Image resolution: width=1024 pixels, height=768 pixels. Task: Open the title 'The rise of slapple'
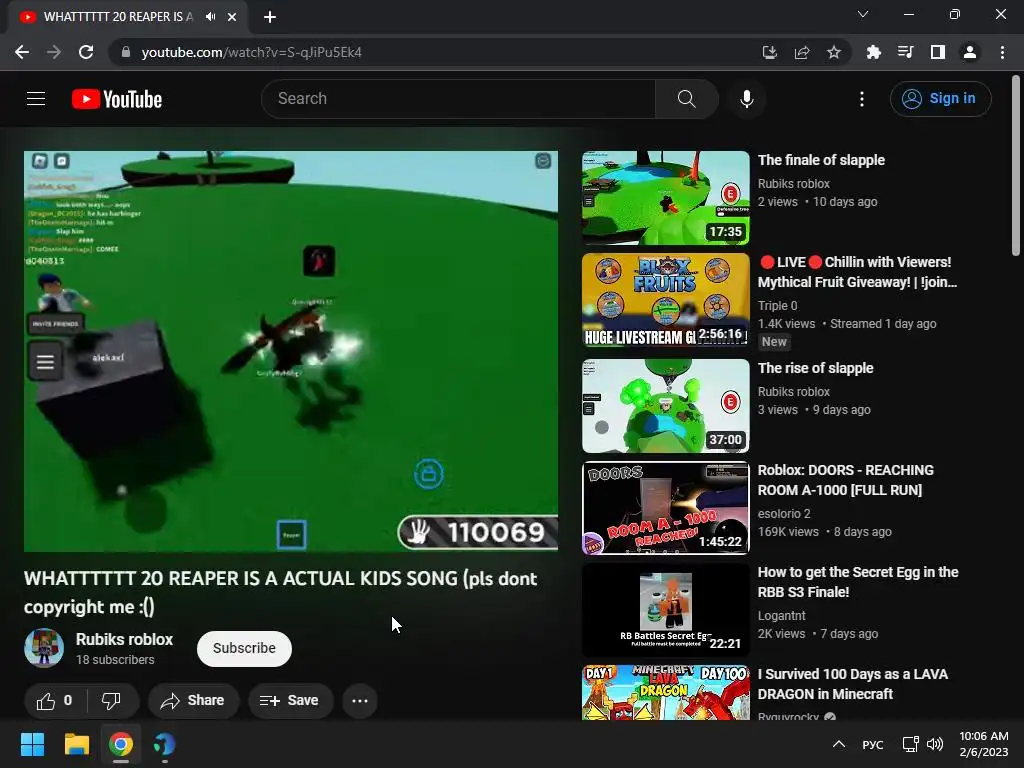point(815,368)
